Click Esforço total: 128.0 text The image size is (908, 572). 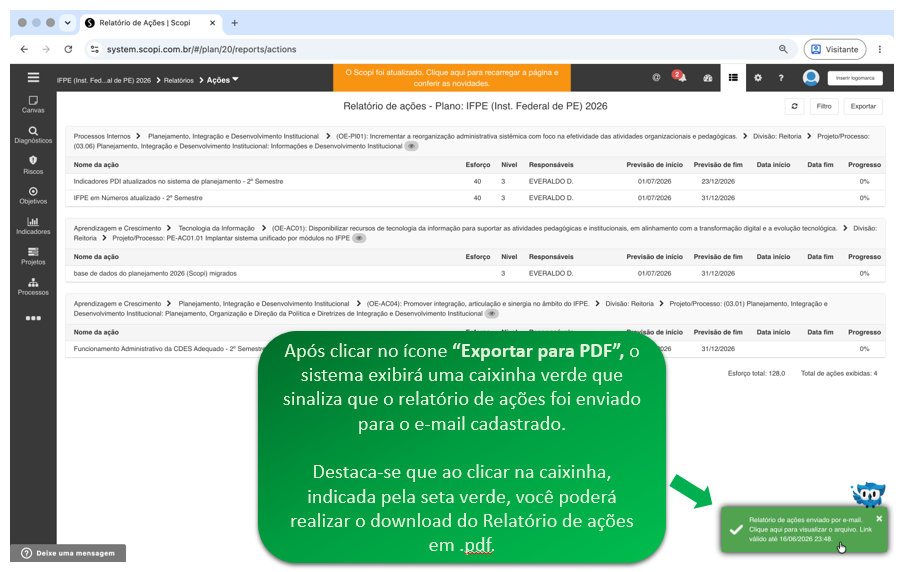point(756,373)
